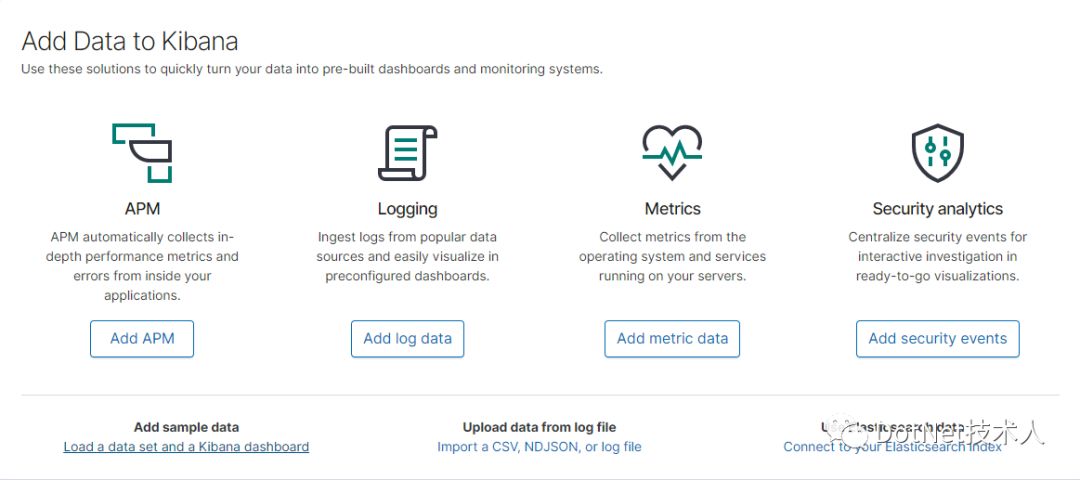Select the APM heading text
The height and width of the screenshot is (480, 1080).
pyautogui.click(x=143, y=209)
